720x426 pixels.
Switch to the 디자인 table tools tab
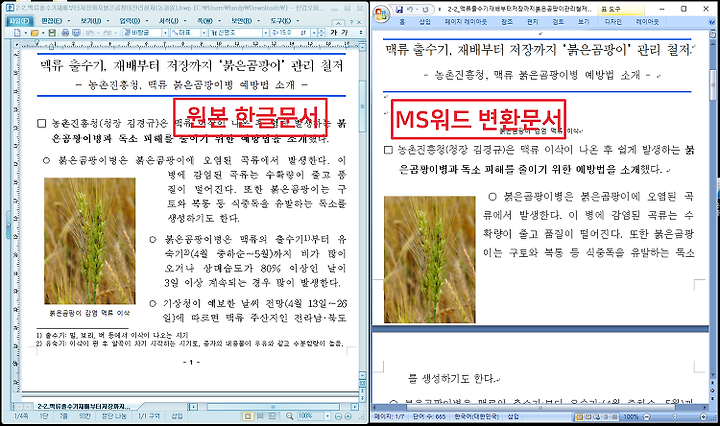(613, 22)
